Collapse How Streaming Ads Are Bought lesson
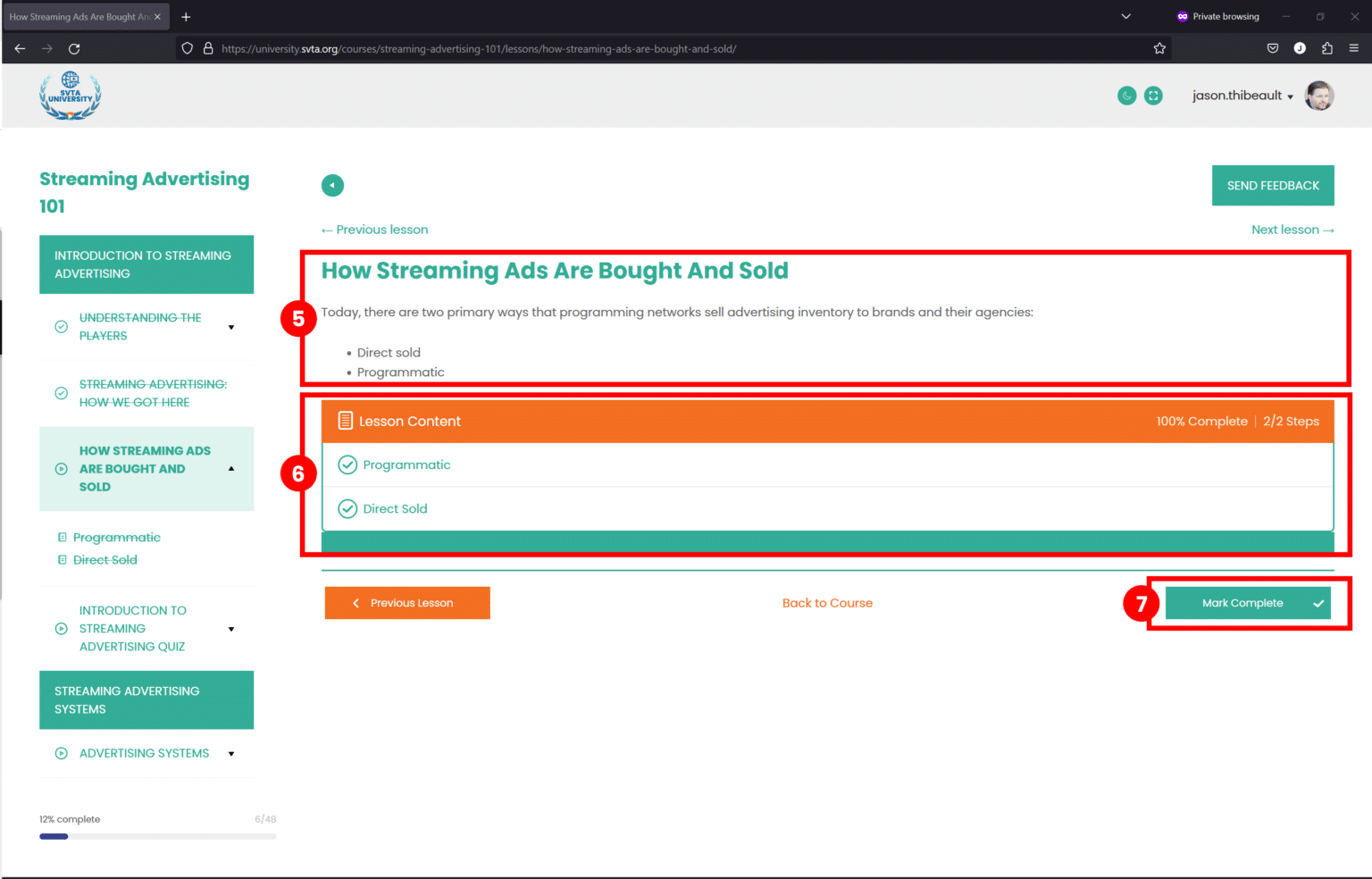1372x879 pixels. pyautogui.click(x=231, y=469)
